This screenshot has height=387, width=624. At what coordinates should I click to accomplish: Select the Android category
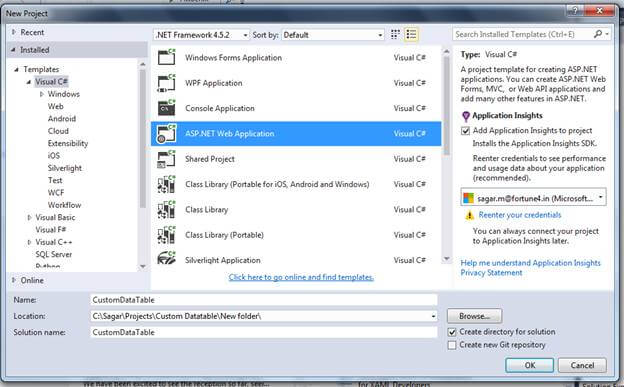(x=62, y=119)
